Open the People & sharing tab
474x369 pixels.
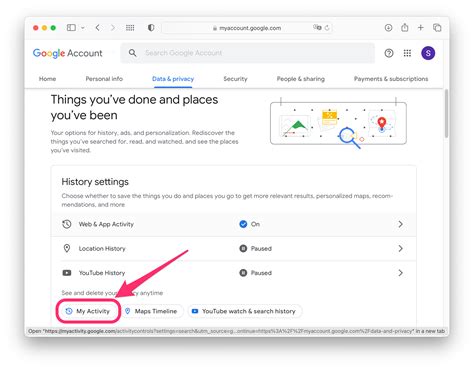point(301,79)
